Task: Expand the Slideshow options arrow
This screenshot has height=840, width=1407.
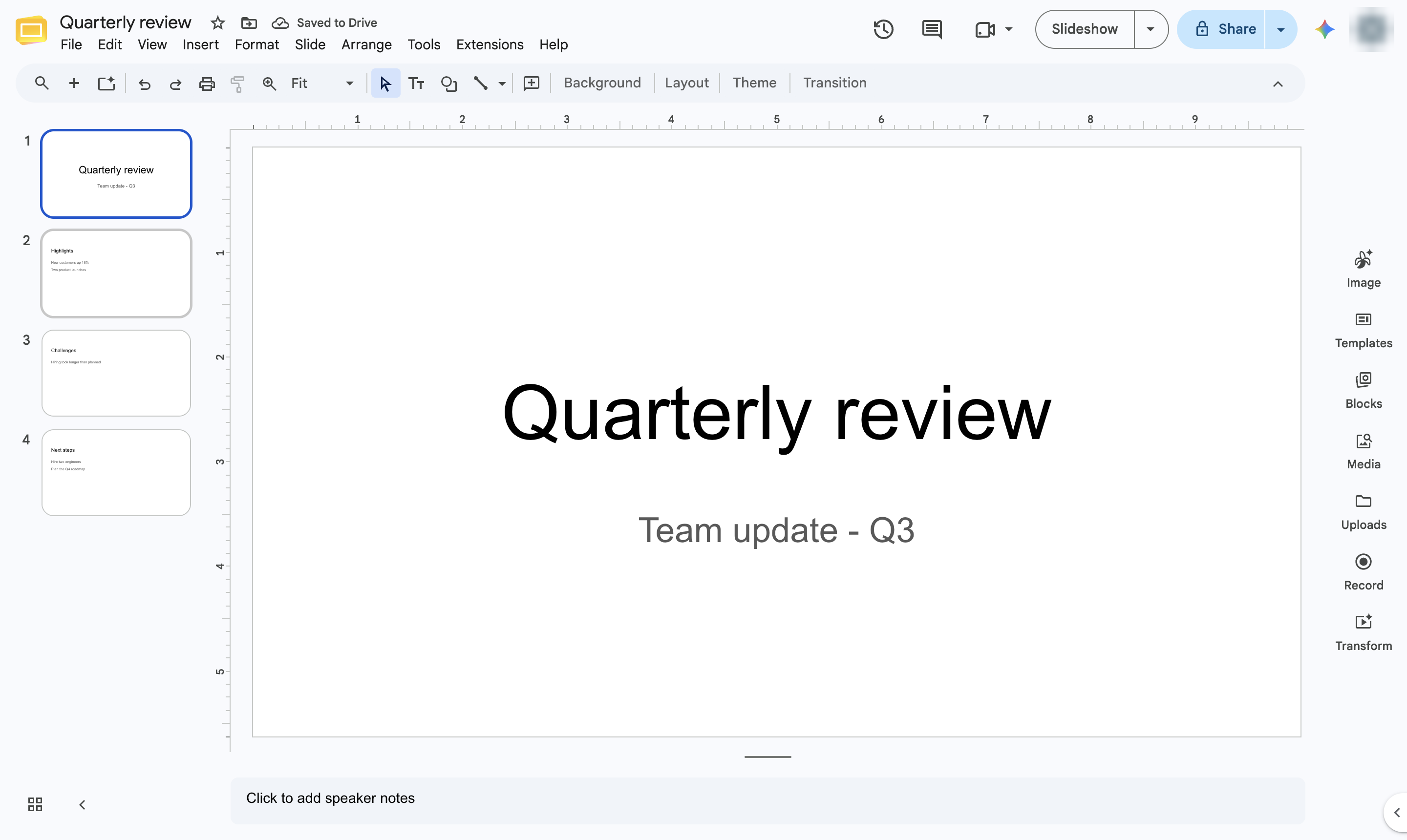Action: point(1150,29)
